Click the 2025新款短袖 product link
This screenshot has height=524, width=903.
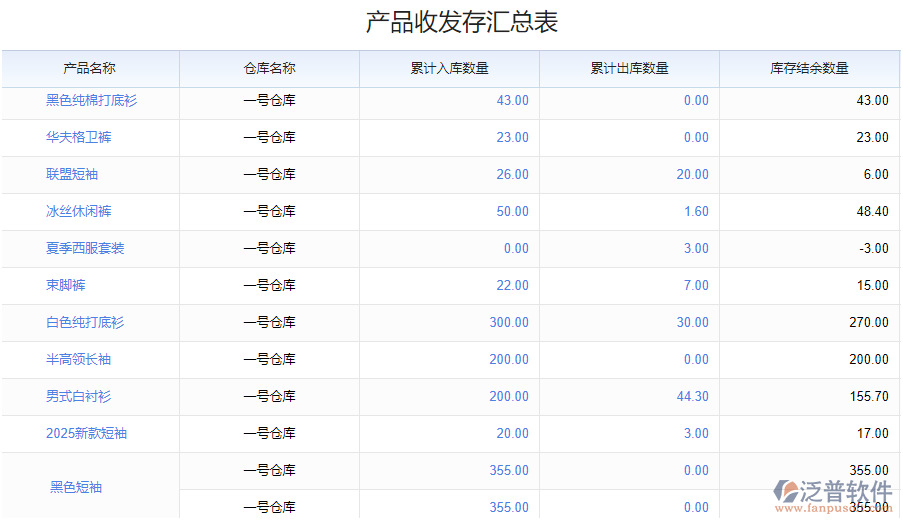86,433
